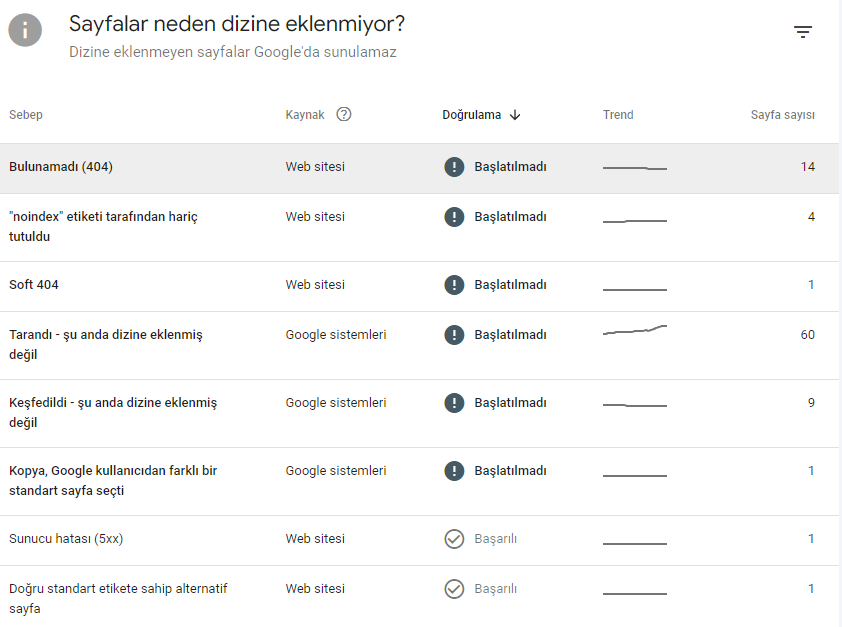The height and width of the screenshot is (627, 842).
Task: Click the checkmark icon beside the last Başarılı row
Action: [x=455, y=589]
